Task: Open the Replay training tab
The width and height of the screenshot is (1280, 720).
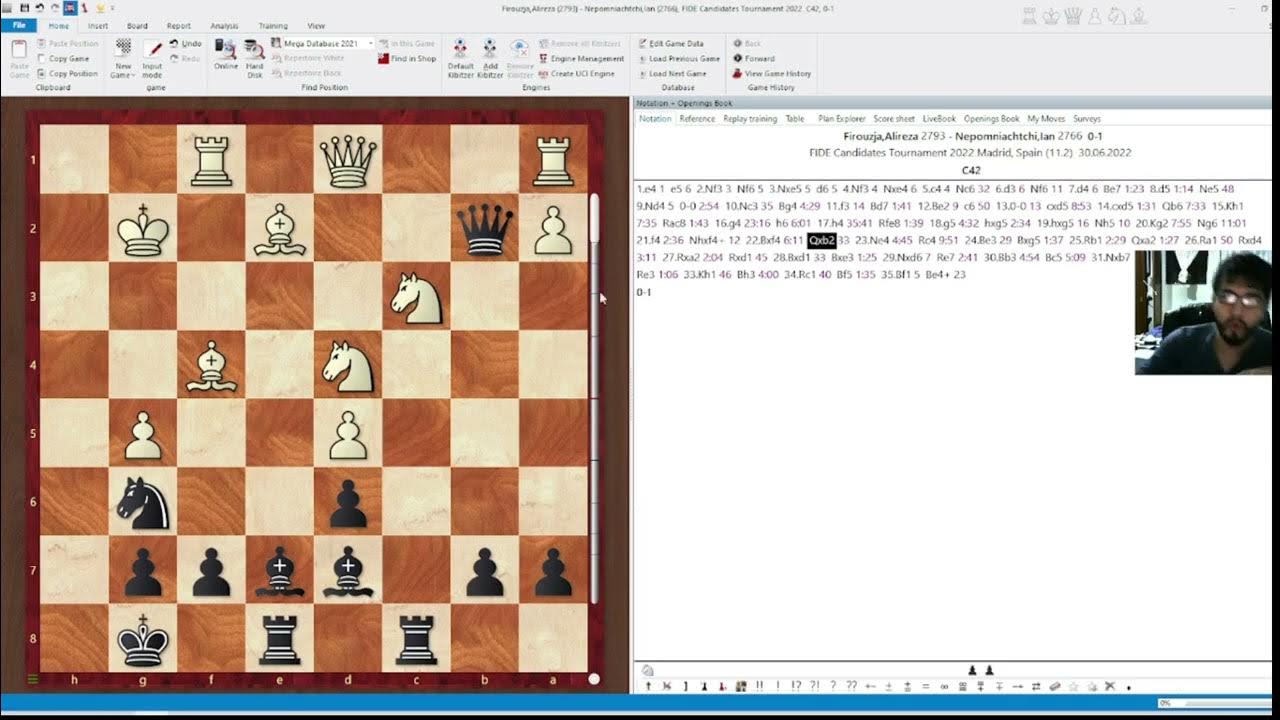Action: click(750, 119)
